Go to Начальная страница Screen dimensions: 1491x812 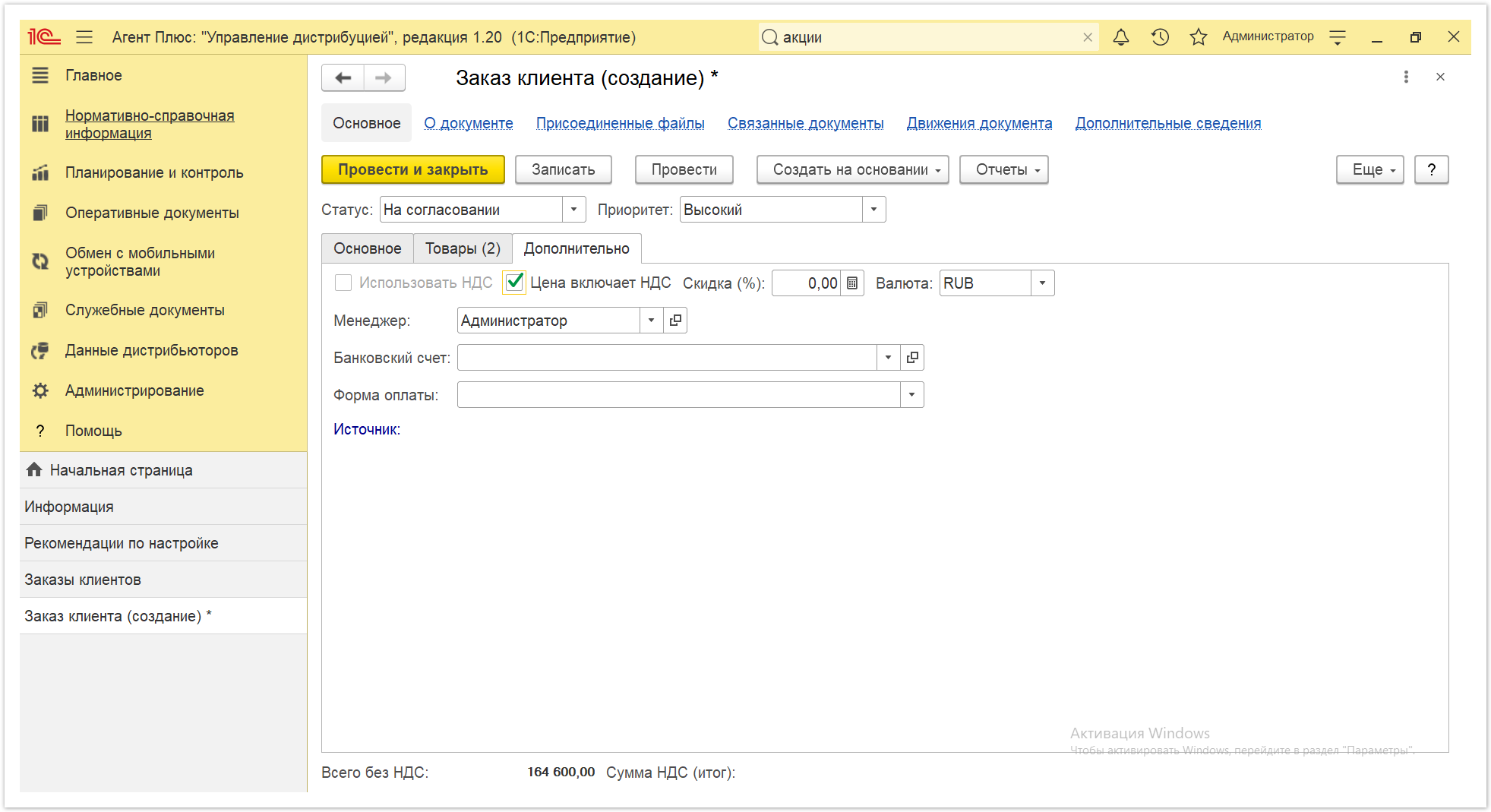click(x=163, y=470)
